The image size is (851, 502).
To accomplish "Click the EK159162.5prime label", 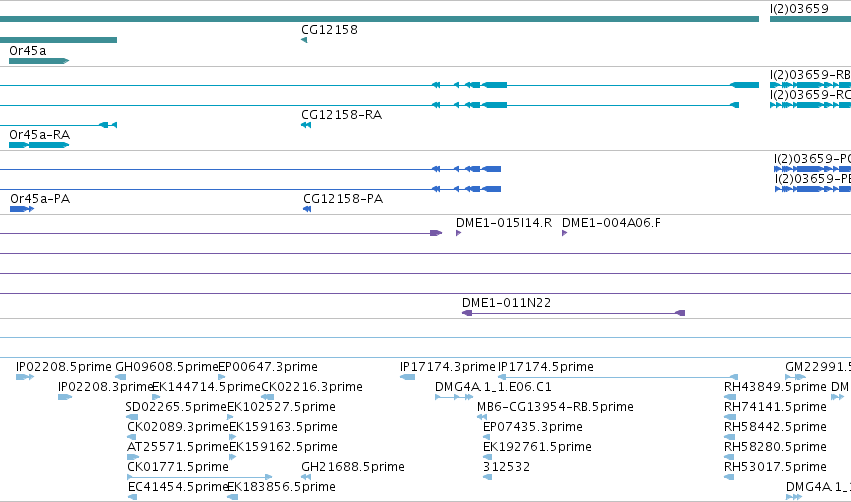I will click(x=283, y=447).
